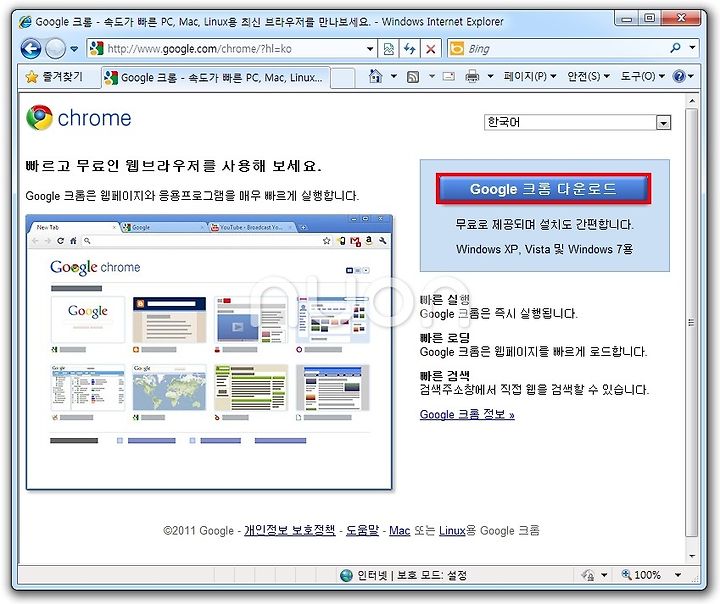Open the 한국어 language dropdown
This screenshot has height=604, width=720.
click(x=578, y=122)
